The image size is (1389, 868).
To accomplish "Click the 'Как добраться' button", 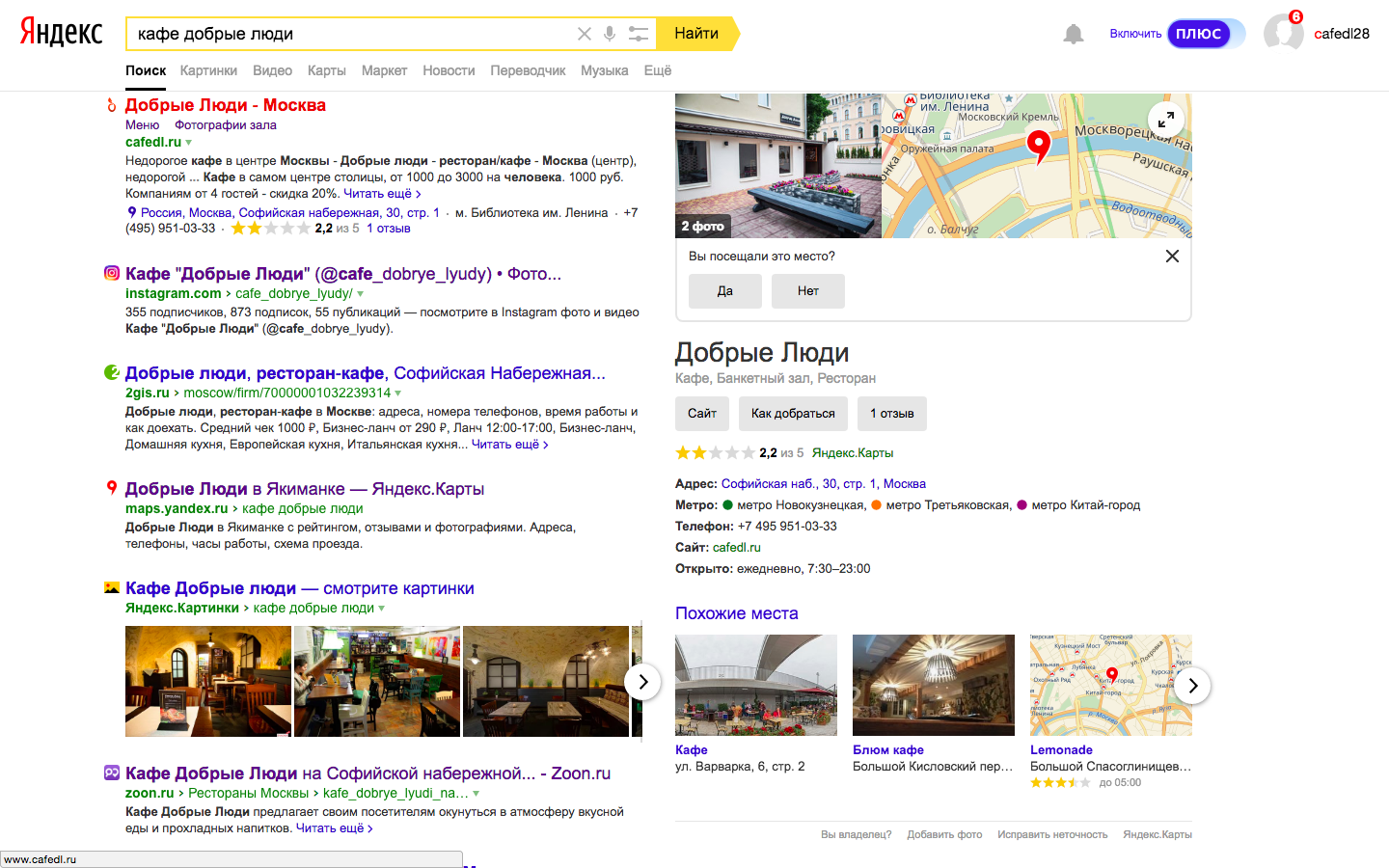I will (x=793, y=414).
